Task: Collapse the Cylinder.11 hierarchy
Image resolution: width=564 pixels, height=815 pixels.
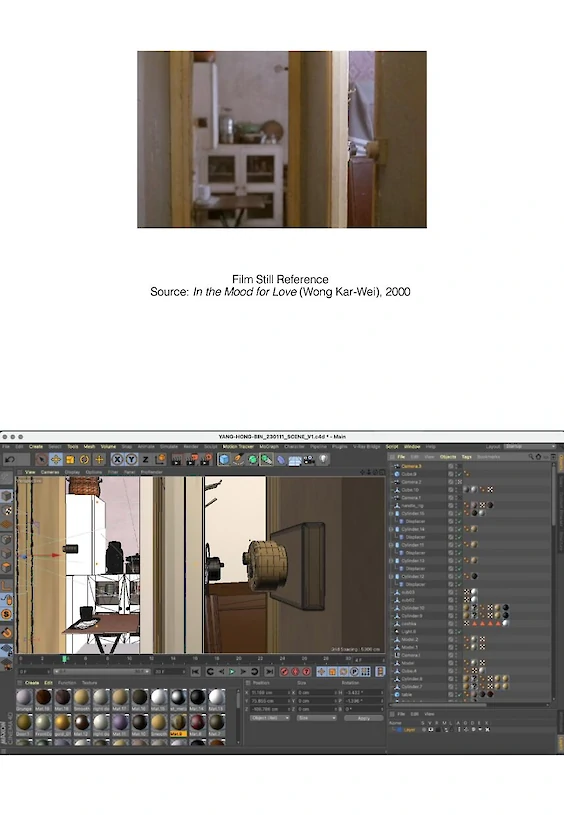Action: coord(391,545)
